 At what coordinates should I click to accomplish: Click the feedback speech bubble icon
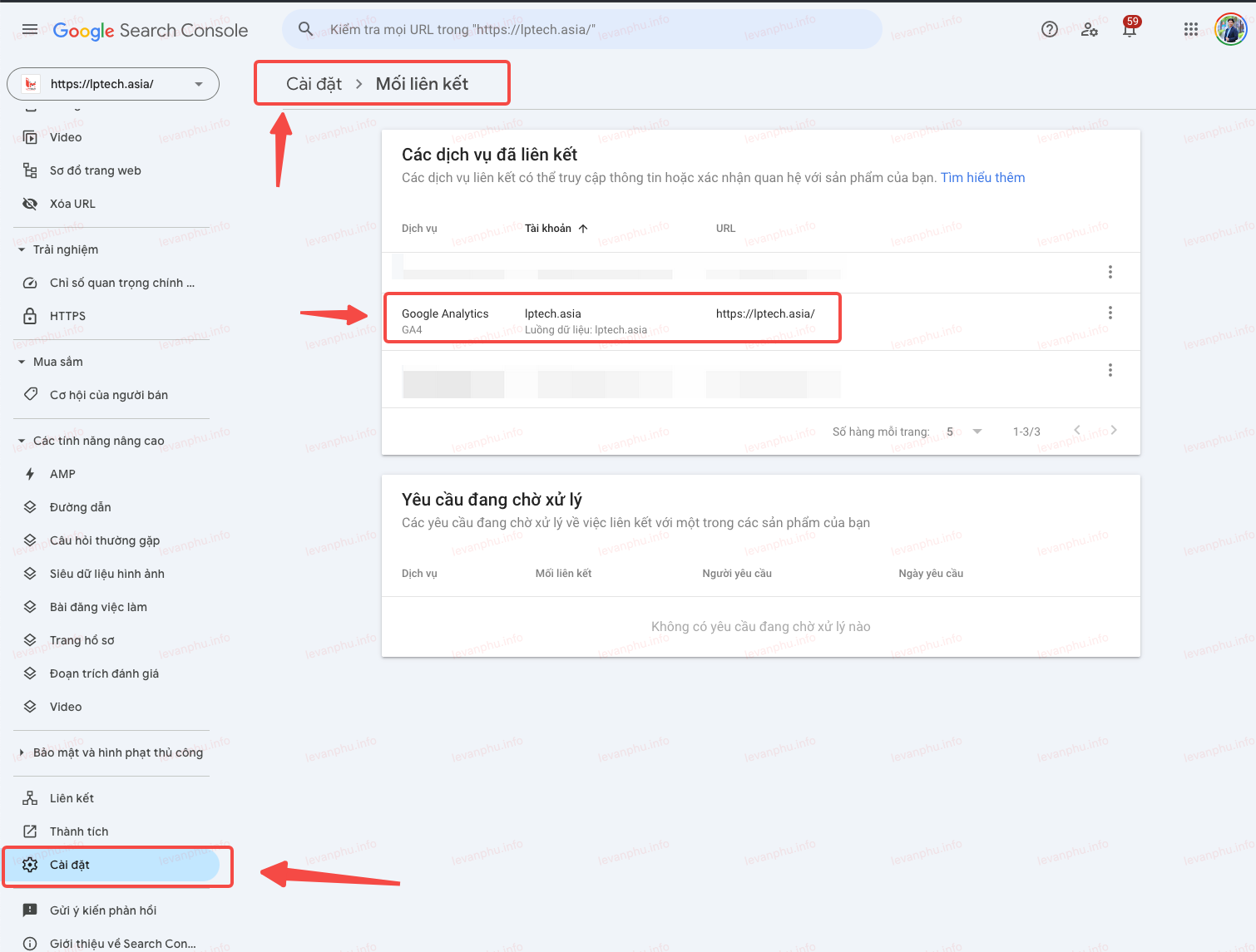tap(30, 910)
